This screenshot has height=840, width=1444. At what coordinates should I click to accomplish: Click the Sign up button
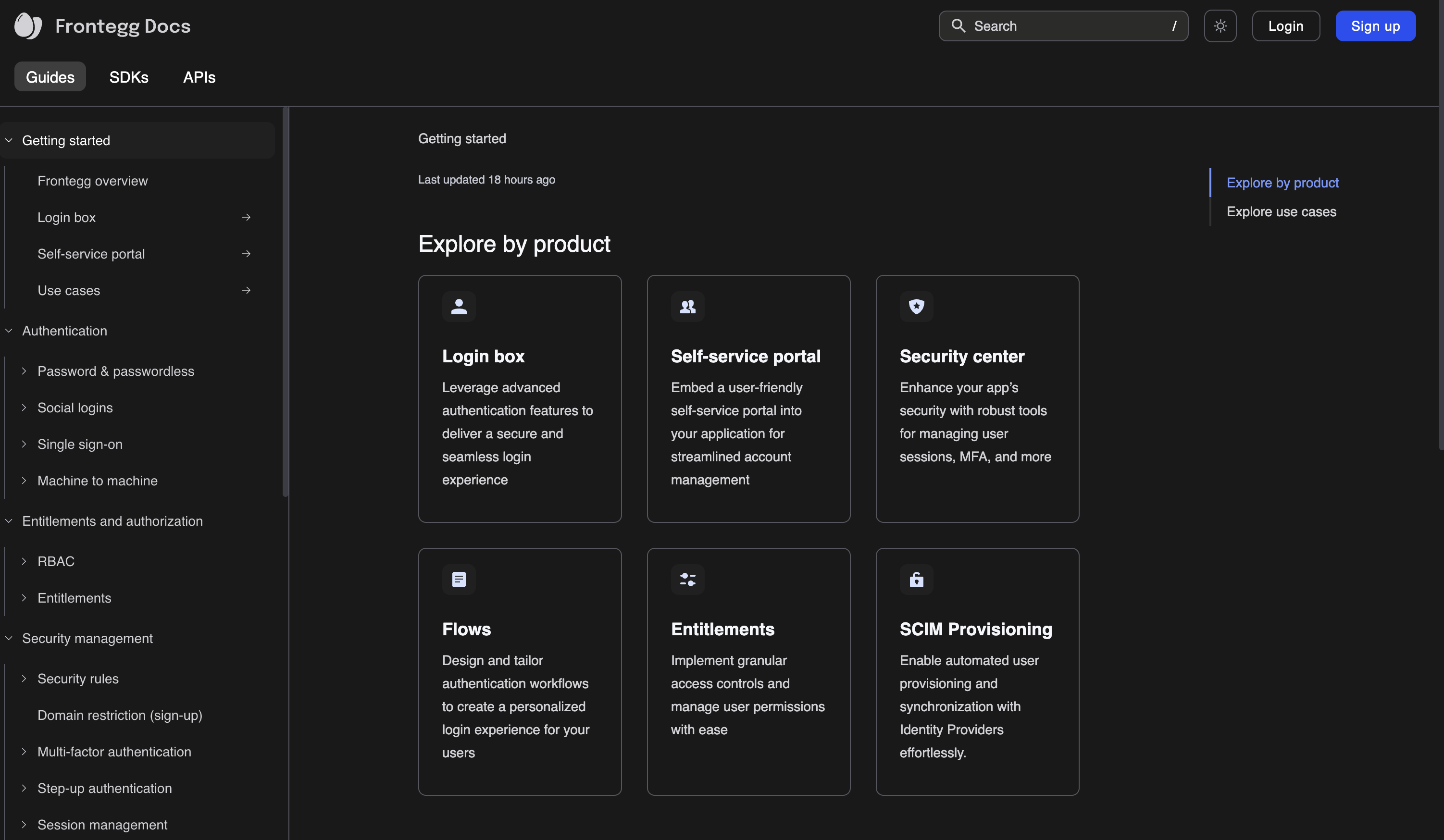pos(1375,26)
